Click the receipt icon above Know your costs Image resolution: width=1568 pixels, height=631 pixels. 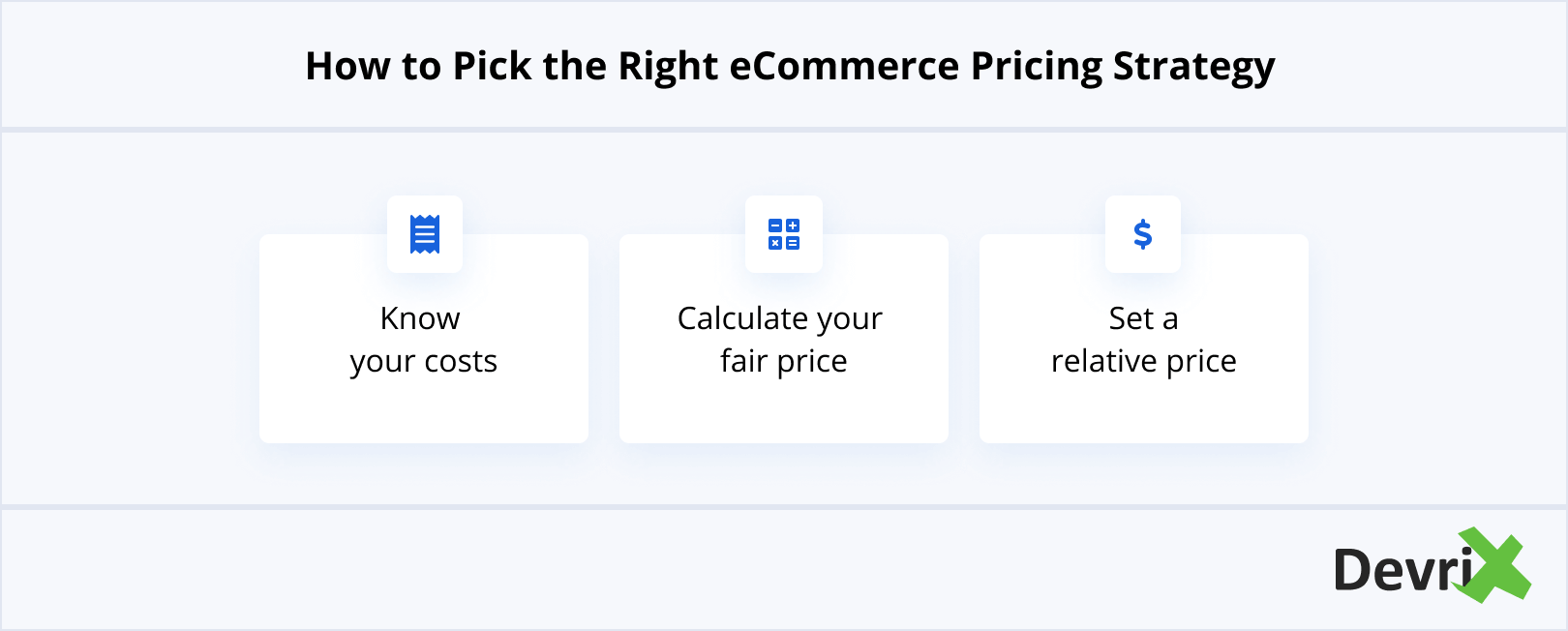tap(425, 234)
